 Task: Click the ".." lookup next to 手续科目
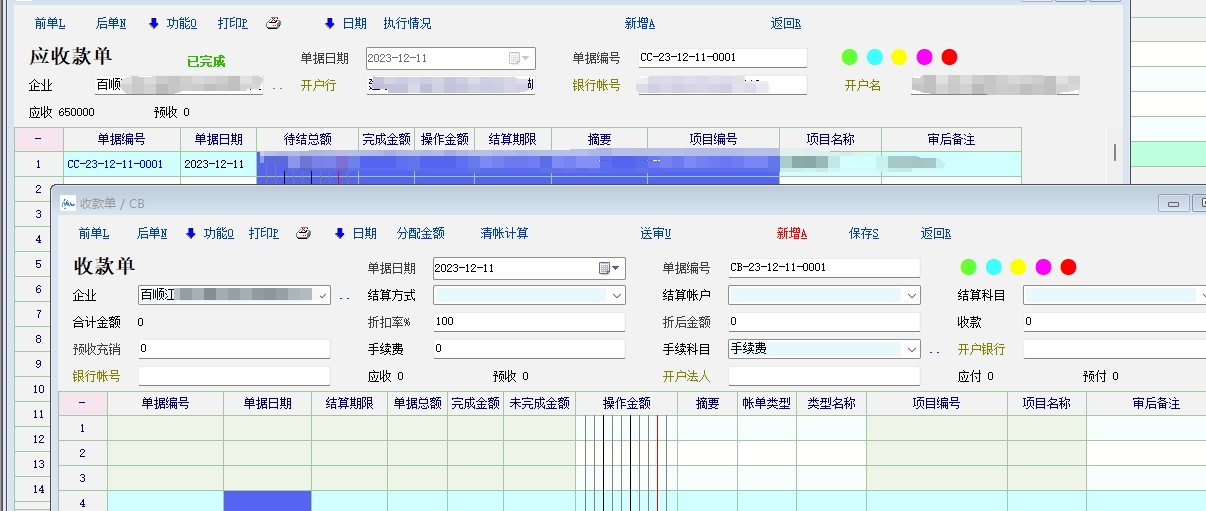(x=934, y=350)
